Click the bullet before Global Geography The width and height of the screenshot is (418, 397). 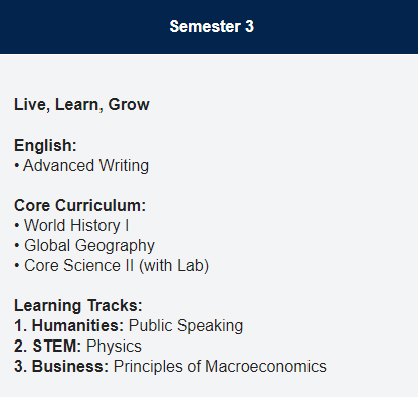tap(17, 246)
